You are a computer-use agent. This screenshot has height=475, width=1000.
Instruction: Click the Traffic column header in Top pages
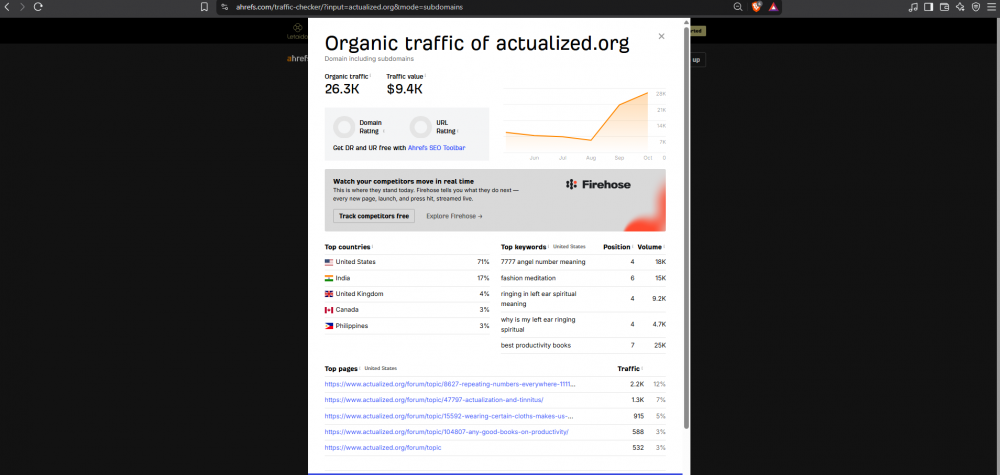(628, 369)
